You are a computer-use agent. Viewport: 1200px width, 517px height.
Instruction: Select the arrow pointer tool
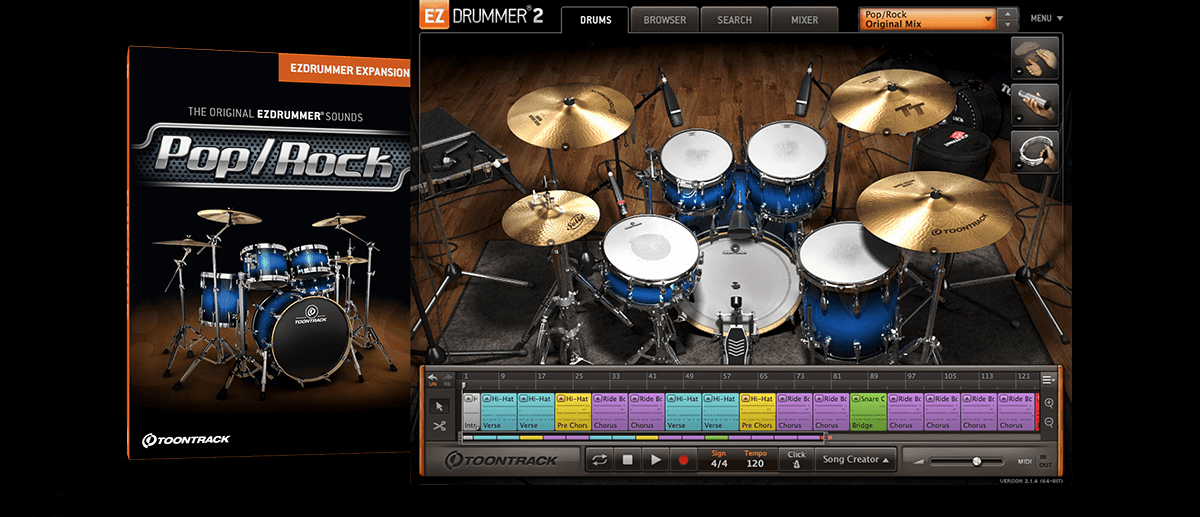tap(438, 406)
